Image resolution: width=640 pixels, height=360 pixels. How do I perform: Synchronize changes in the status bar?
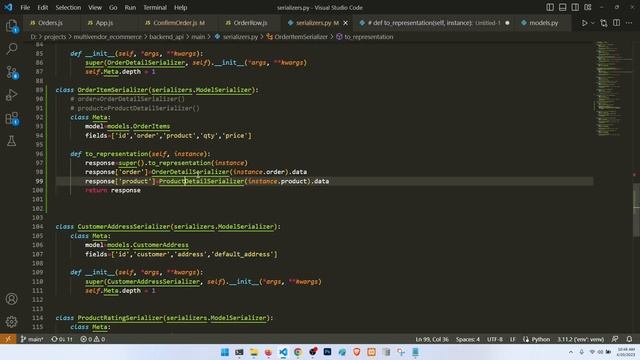[x=62, y=339]
